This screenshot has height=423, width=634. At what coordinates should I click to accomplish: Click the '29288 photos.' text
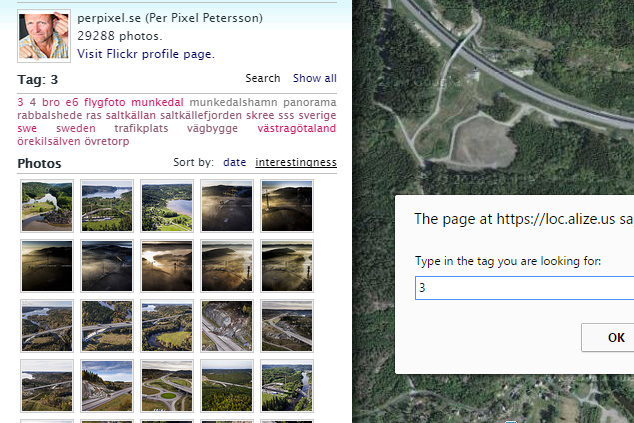tap(120, 36)
